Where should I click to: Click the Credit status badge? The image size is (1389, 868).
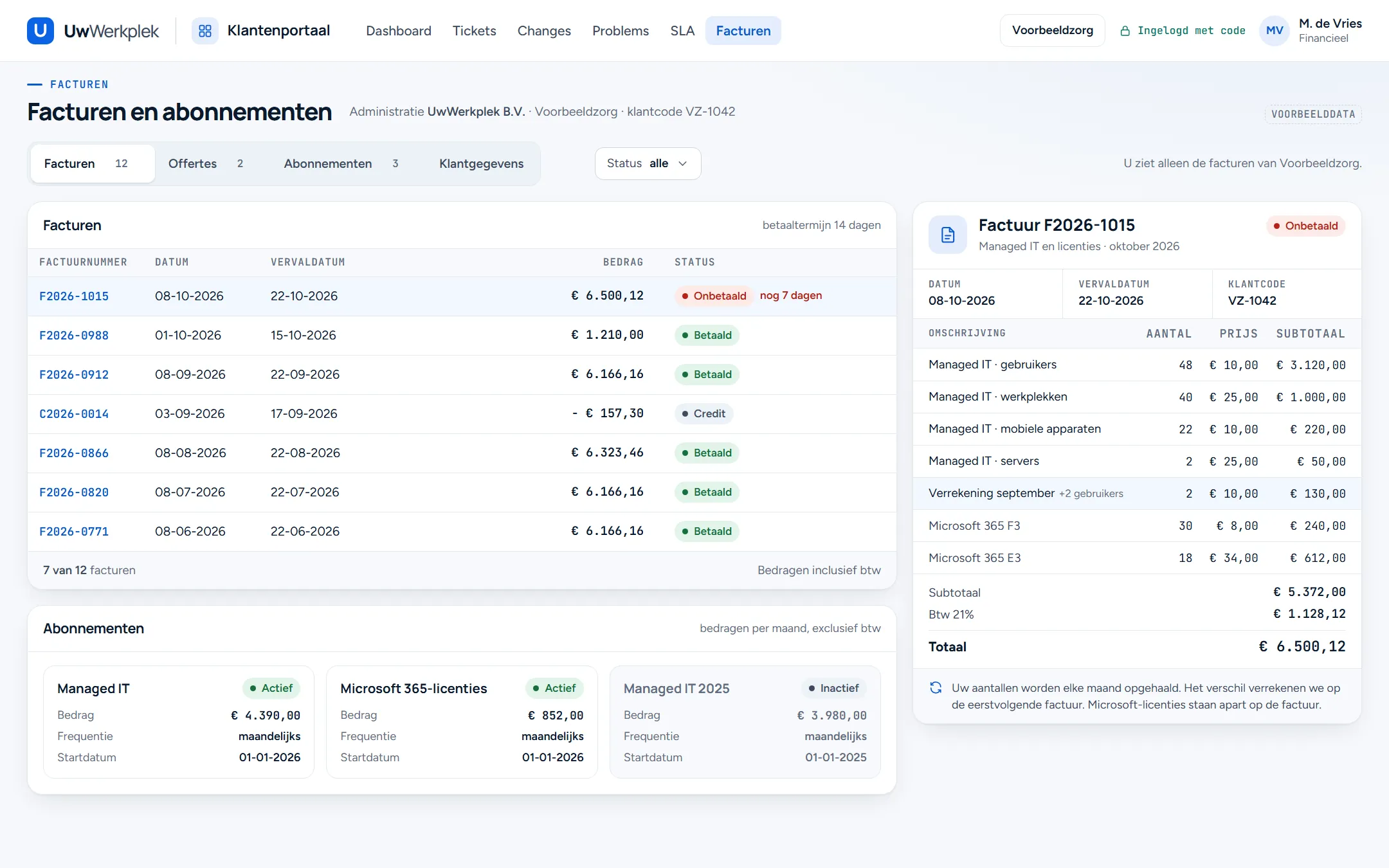704,413
